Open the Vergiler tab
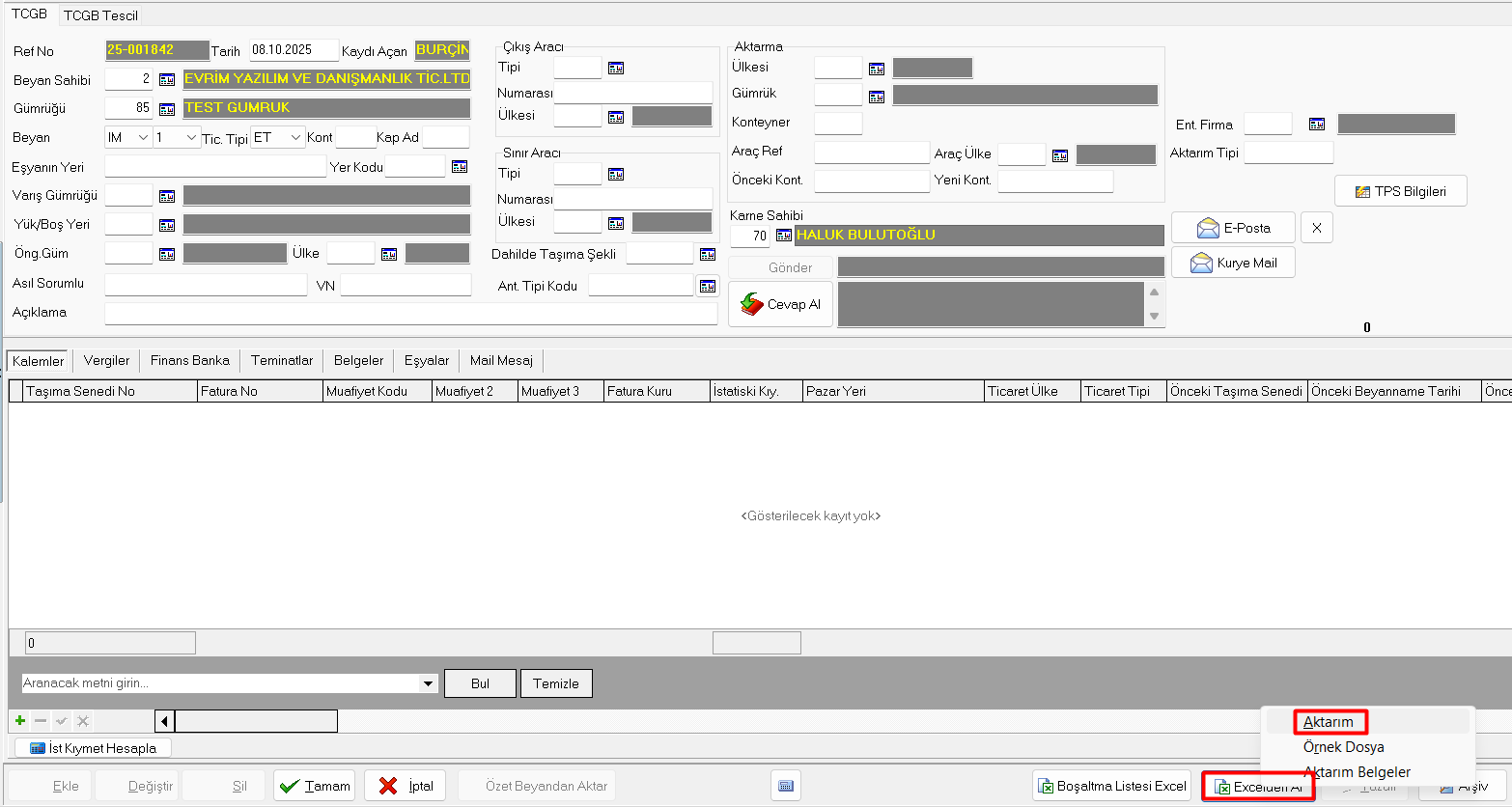The height and width of the screenshot is (807, 1512). click(106, 361)
